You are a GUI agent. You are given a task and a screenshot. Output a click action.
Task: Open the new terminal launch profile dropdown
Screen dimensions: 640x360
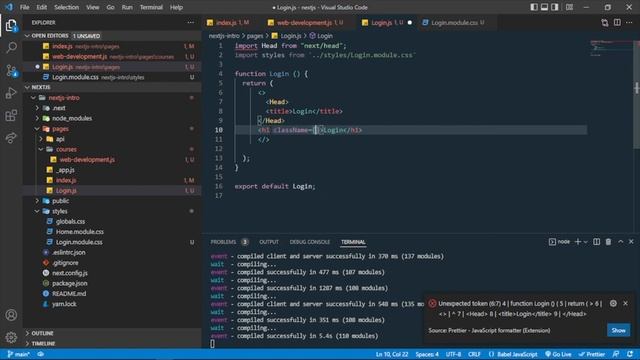(586, 242)
